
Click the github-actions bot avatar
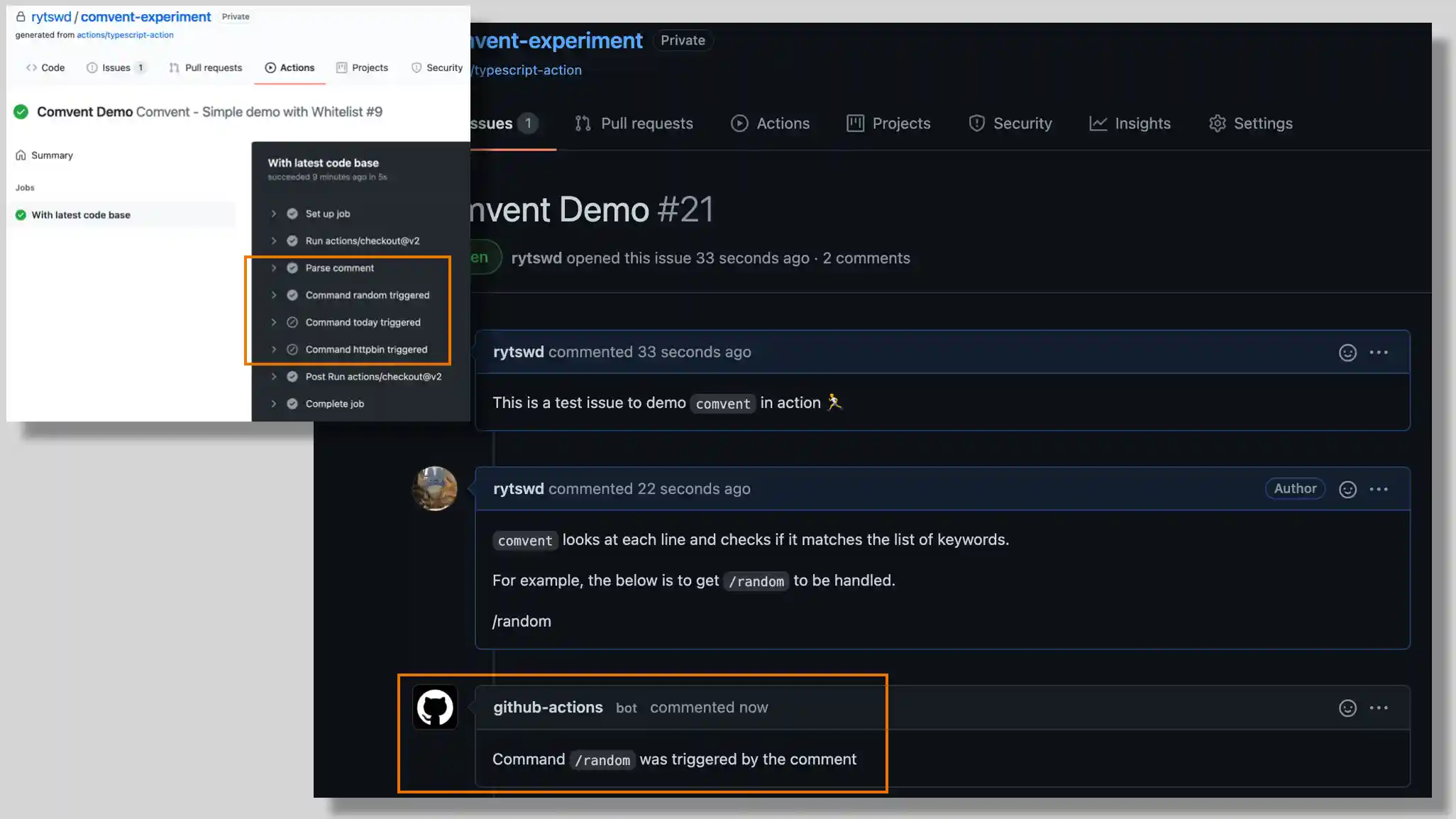(435, 707)
